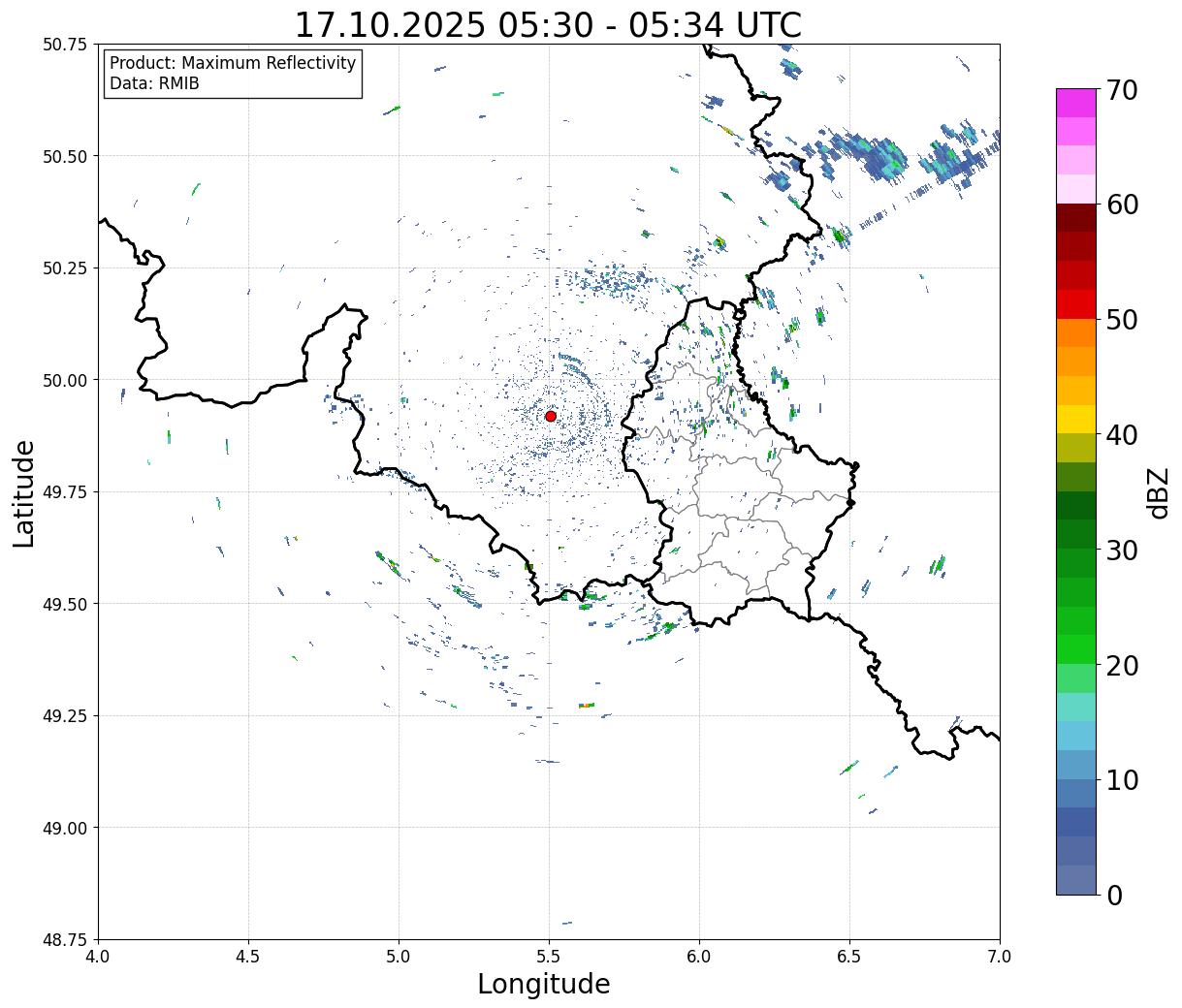Click longitude tick label 6.5
Screen dimensions: 1182x1008
click(849, 957)
